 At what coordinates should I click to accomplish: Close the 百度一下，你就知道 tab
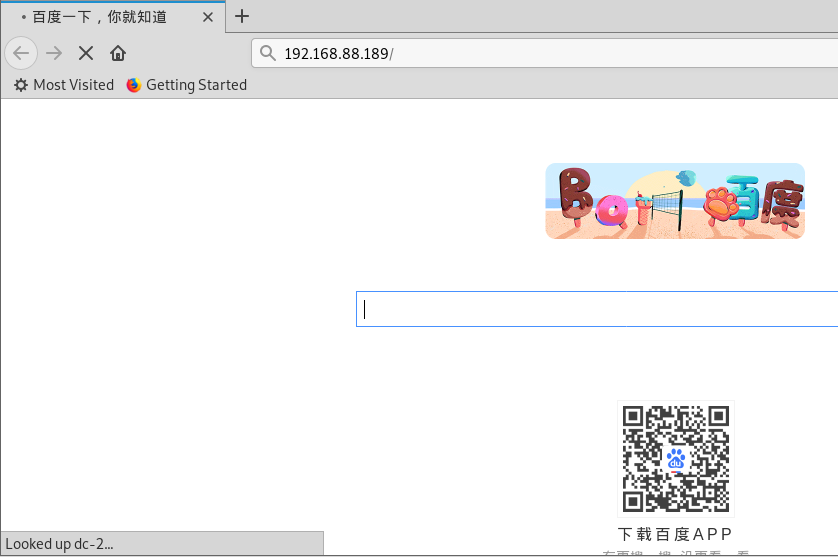click(x=208, y=17)
